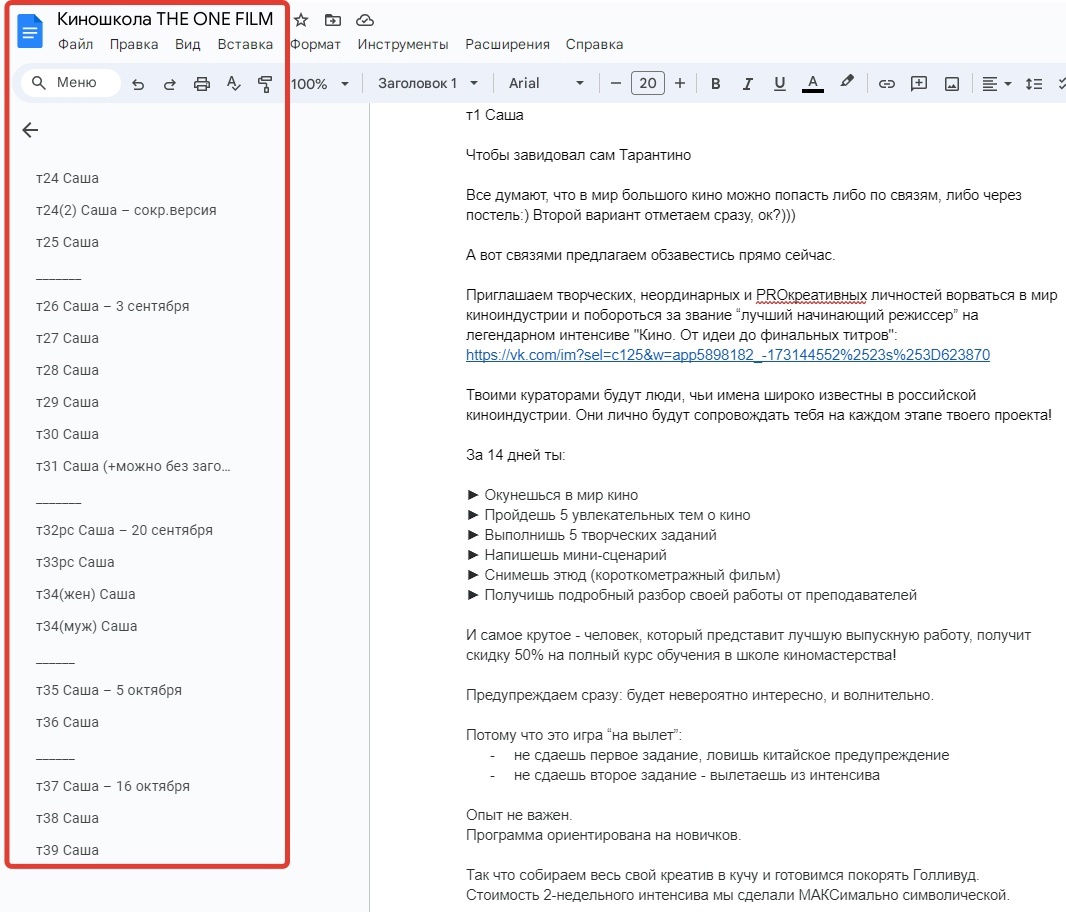Toggle bold formatting

pyautogui.click(x=715, y=83)
